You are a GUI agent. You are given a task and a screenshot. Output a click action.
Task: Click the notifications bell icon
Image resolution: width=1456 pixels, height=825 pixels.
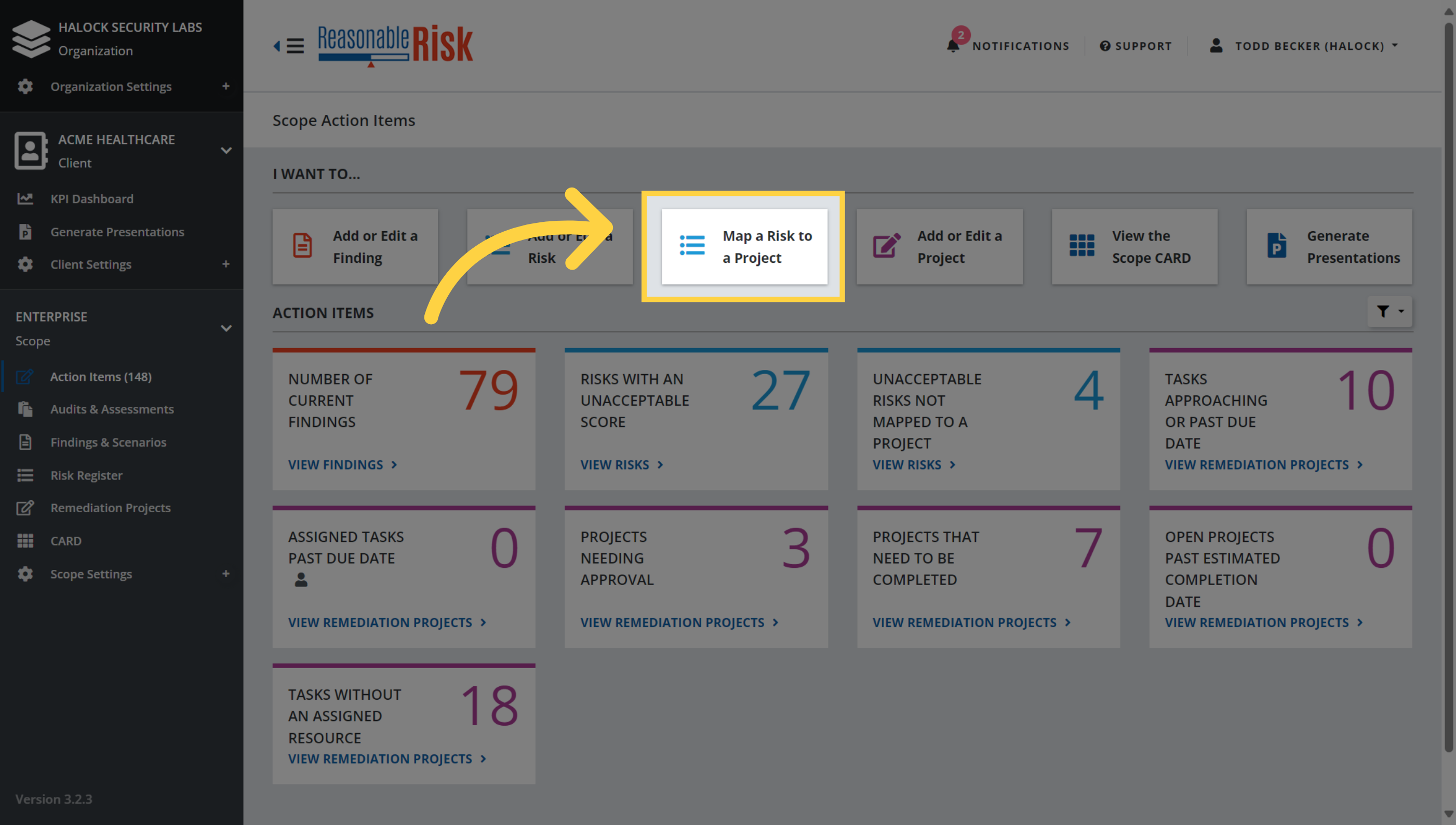(954, 45)
